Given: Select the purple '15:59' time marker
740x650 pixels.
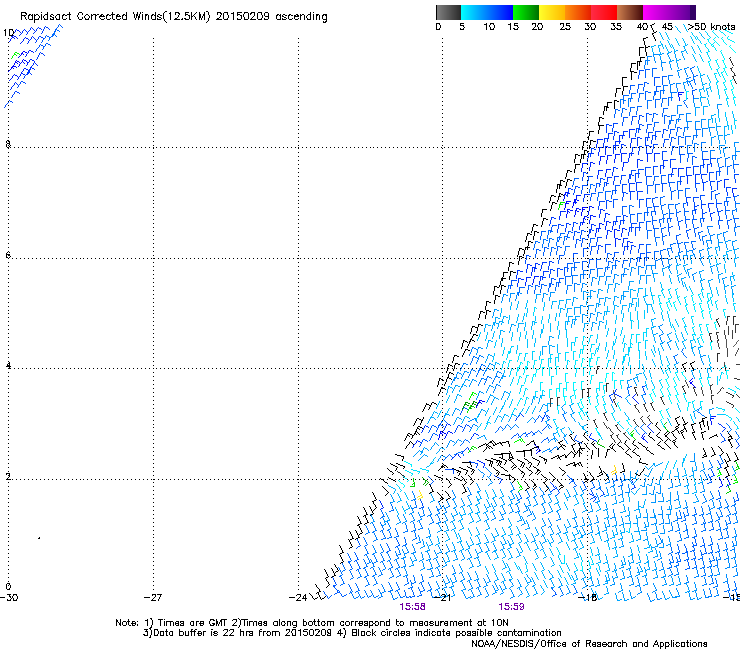Looking at the screenshot, I should [511, 607].
